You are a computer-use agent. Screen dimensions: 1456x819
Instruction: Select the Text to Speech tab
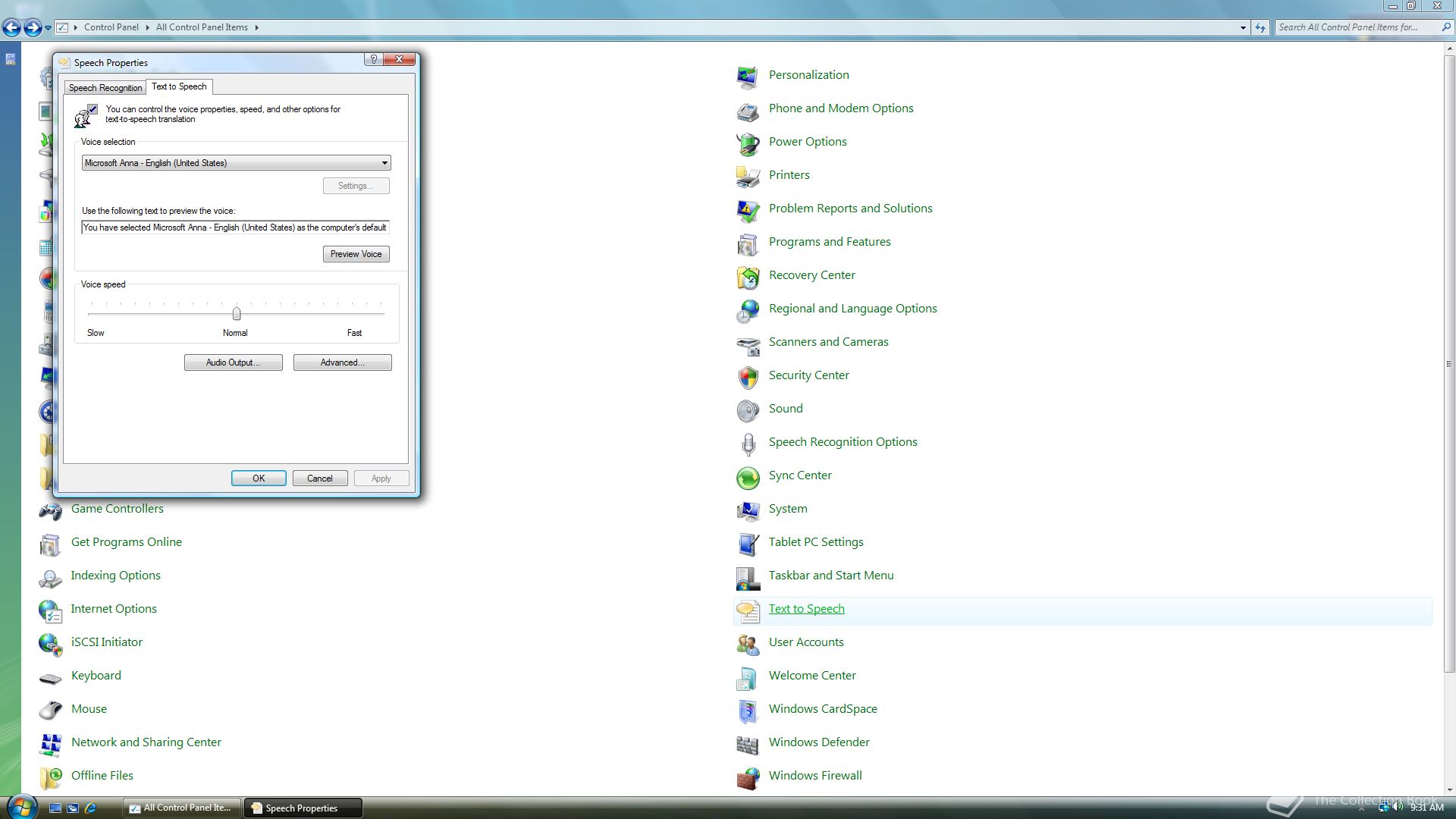(x=179, y=86)
